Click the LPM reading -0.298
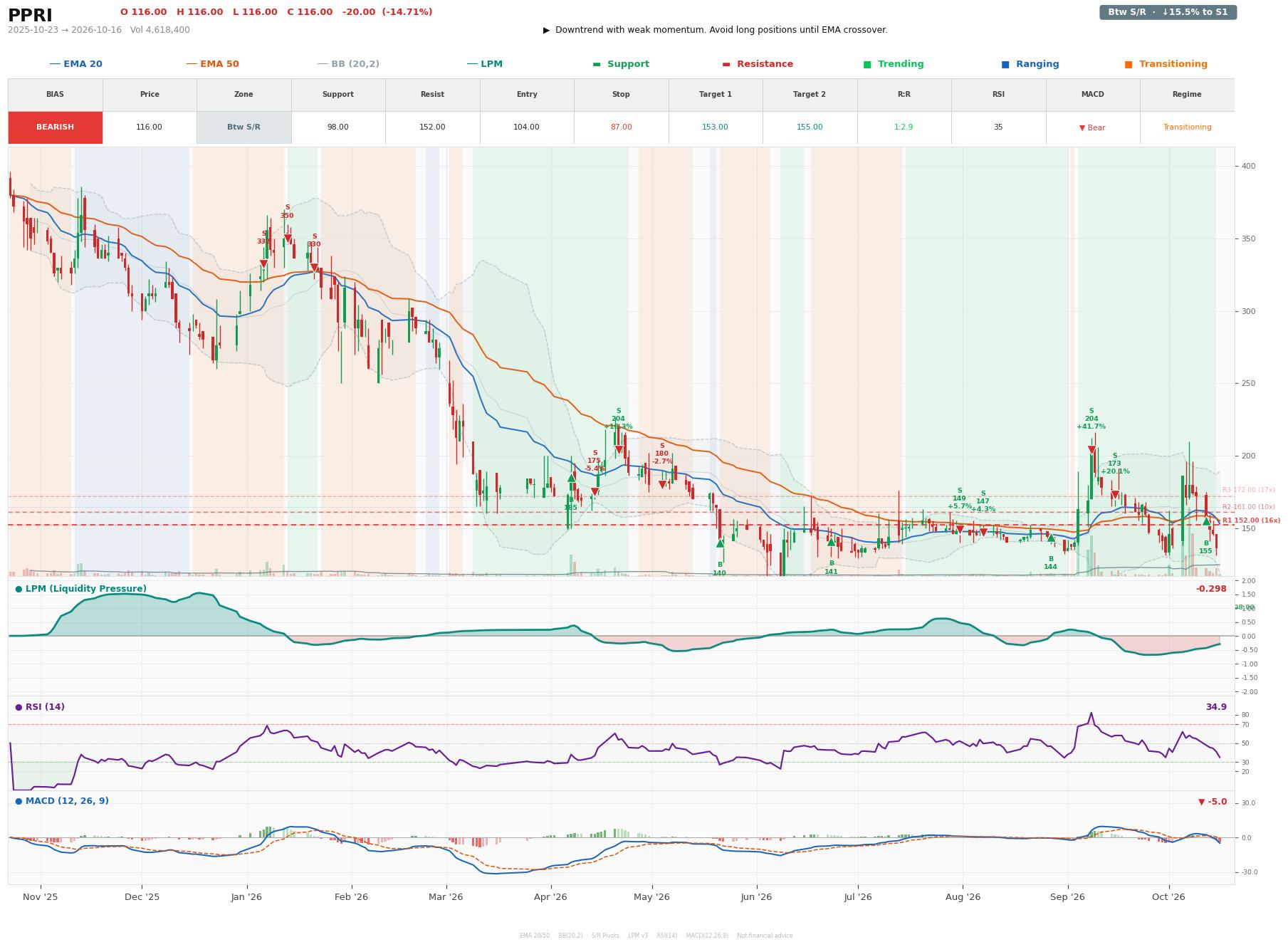This screenshot has height=947, width=1288. tap(1211, 589)
